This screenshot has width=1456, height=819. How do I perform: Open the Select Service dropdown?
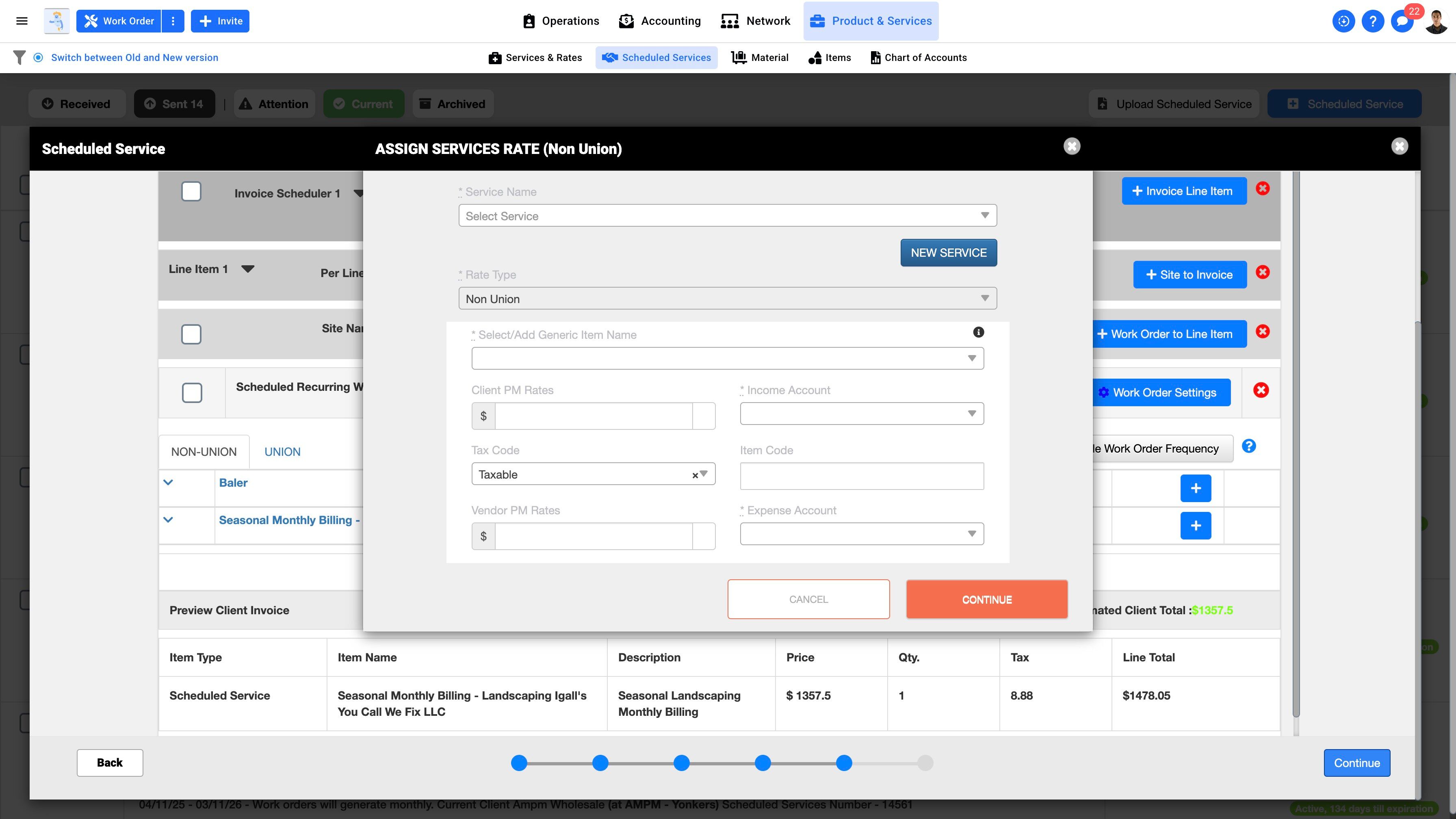(727, 216)
